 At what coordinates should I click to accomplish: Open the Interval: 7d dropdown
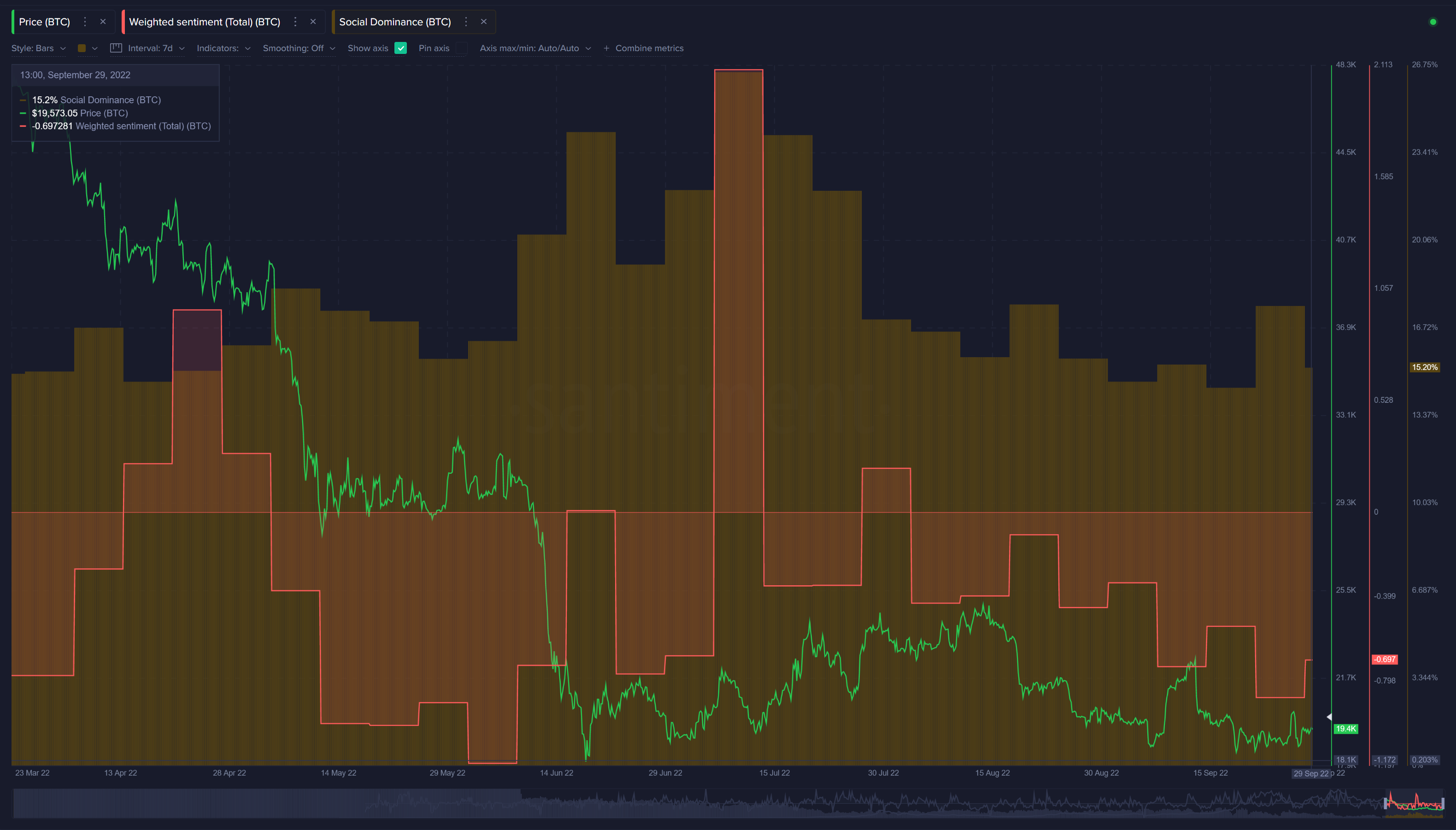(156, 48)
